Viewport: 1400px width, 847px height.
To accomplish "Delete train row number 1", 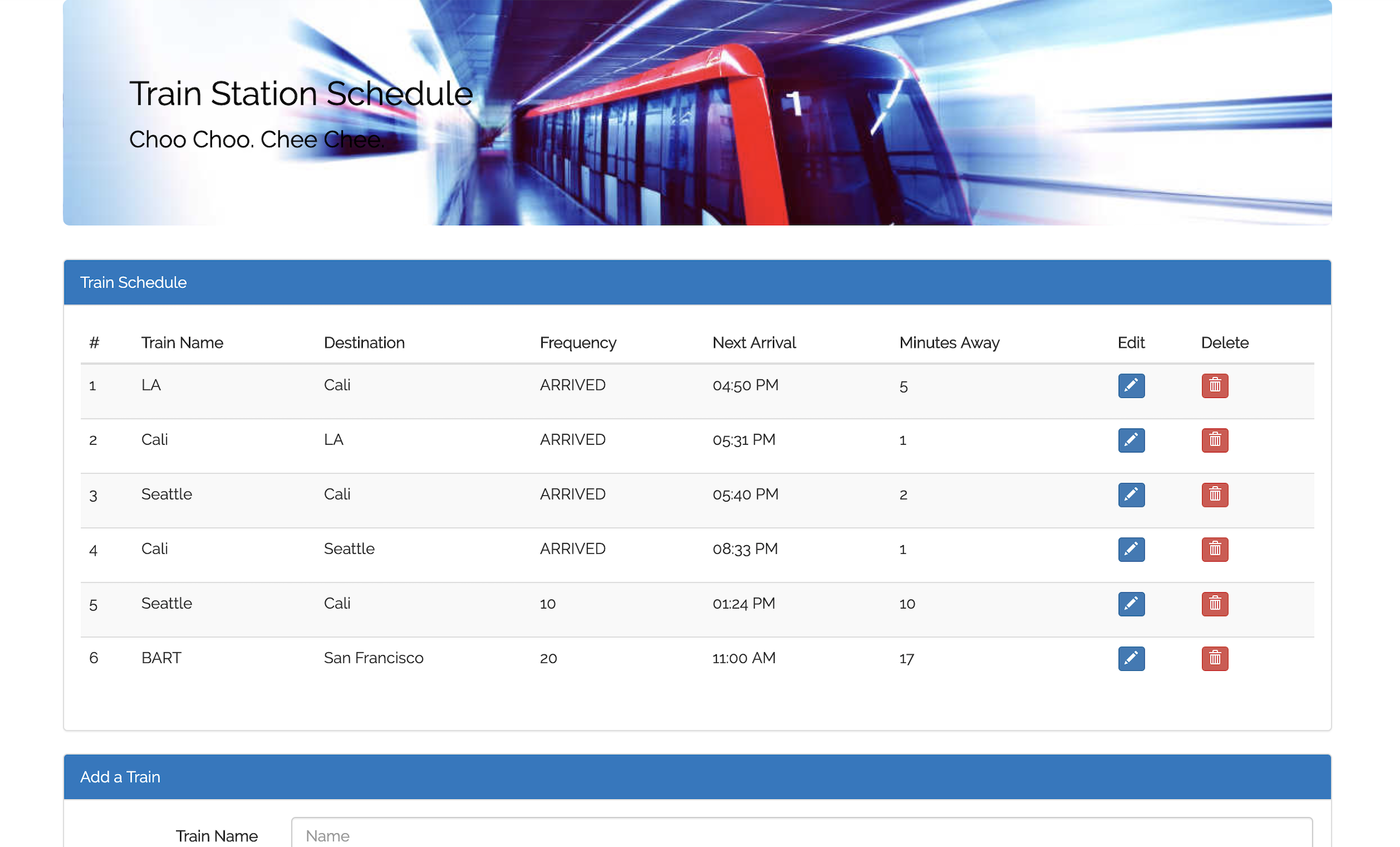I will click(x=1214, y=386).
